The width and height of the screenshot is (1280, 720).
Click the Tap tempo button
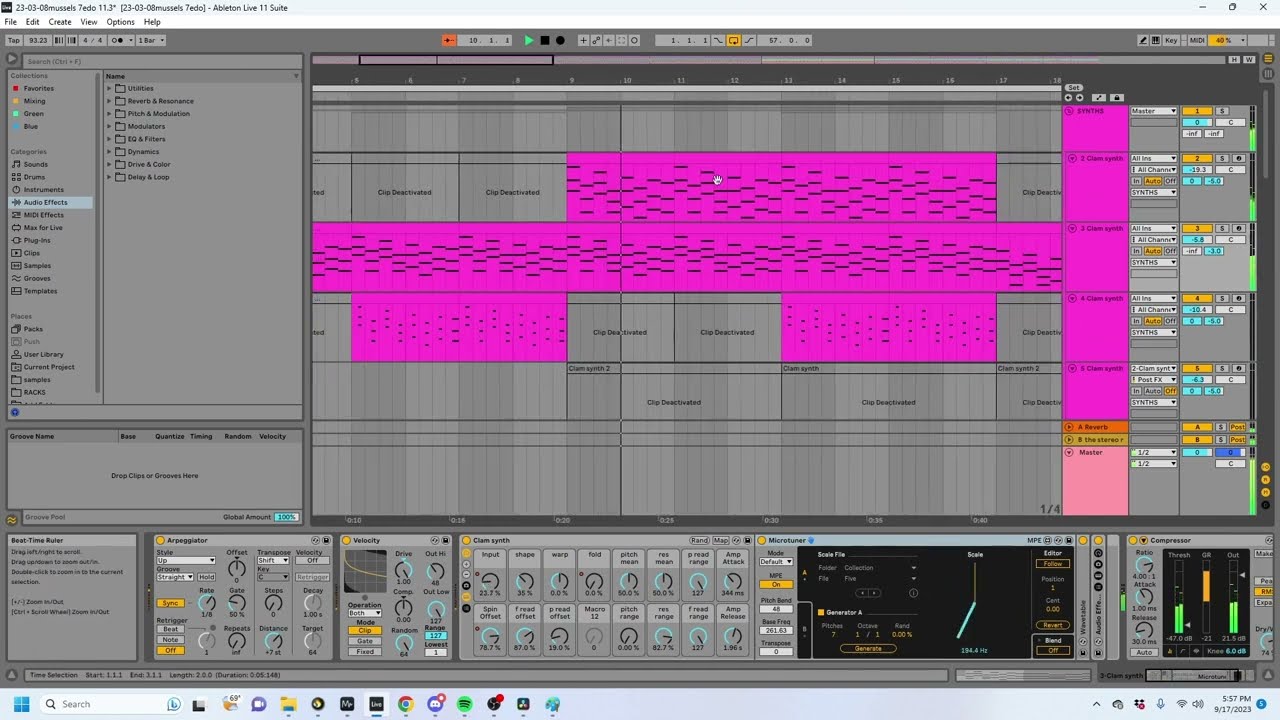click(13, 40)
